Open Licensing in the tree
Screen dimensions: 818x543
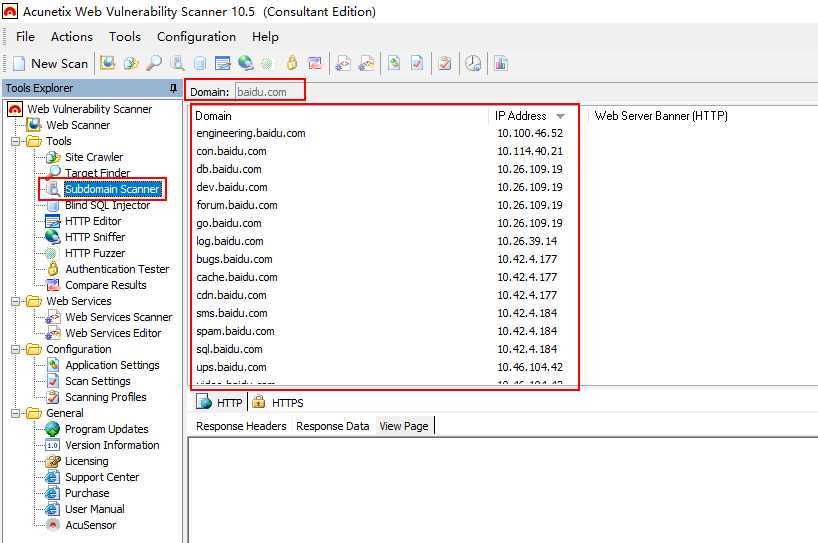pos(87,462)
